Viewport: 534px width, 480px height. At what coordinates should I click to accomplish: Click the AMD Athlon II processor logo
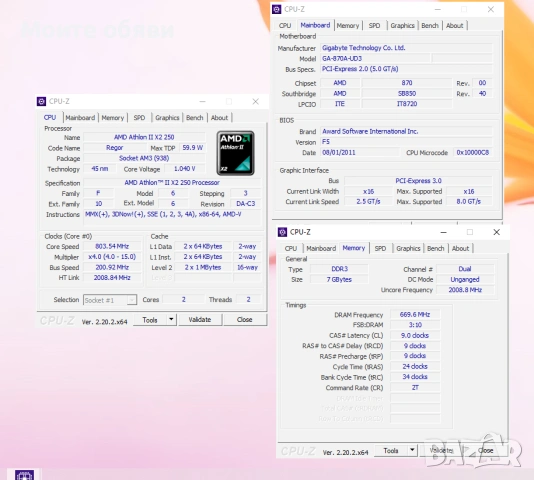(x=235, y=153)
